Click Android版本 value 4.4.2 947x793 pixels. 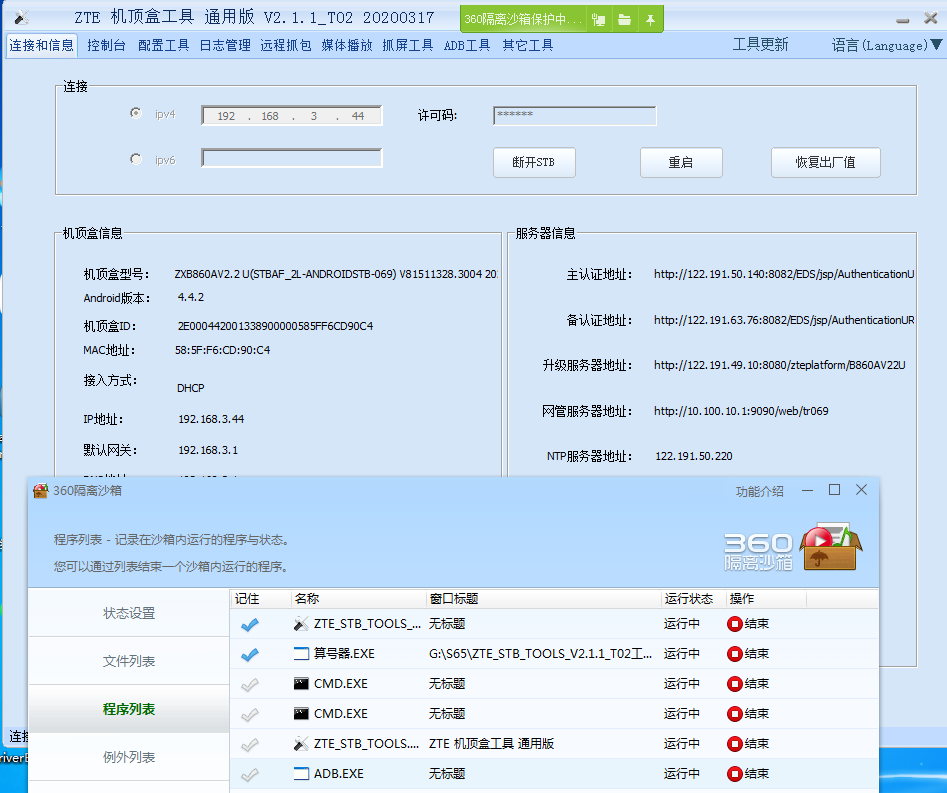(191, 297)
